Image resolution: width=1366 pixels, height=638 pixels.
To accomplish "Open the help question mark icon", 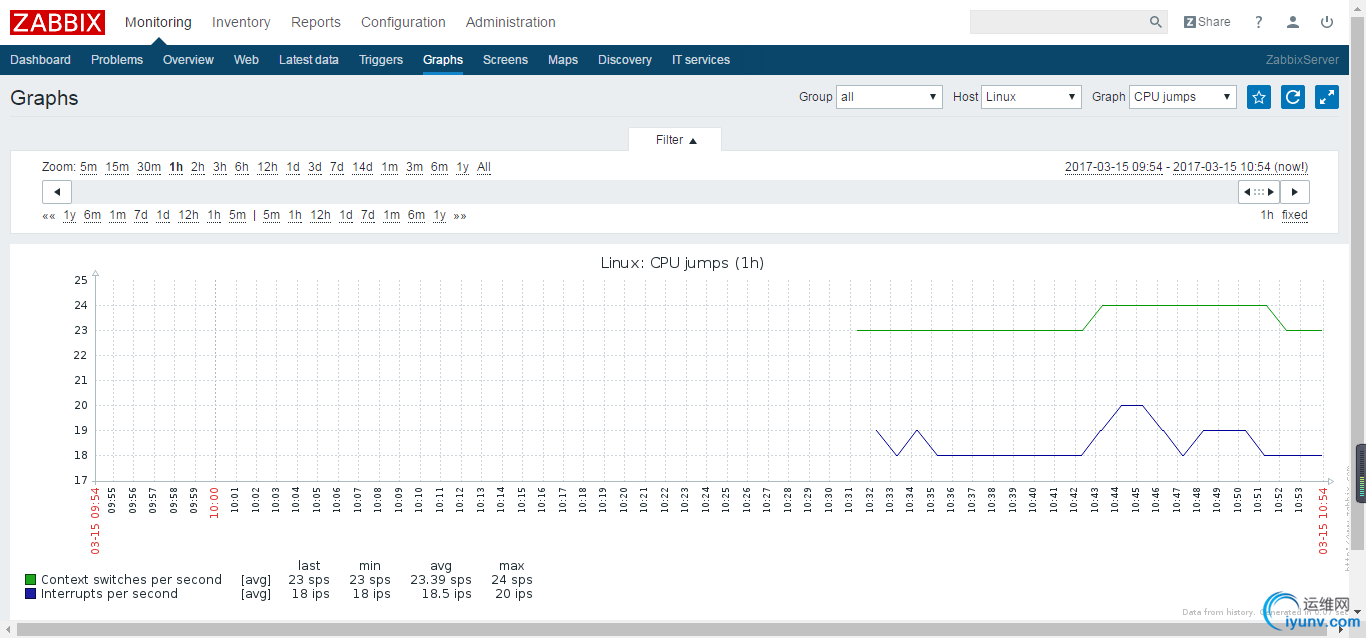I will coord(1259,22).
